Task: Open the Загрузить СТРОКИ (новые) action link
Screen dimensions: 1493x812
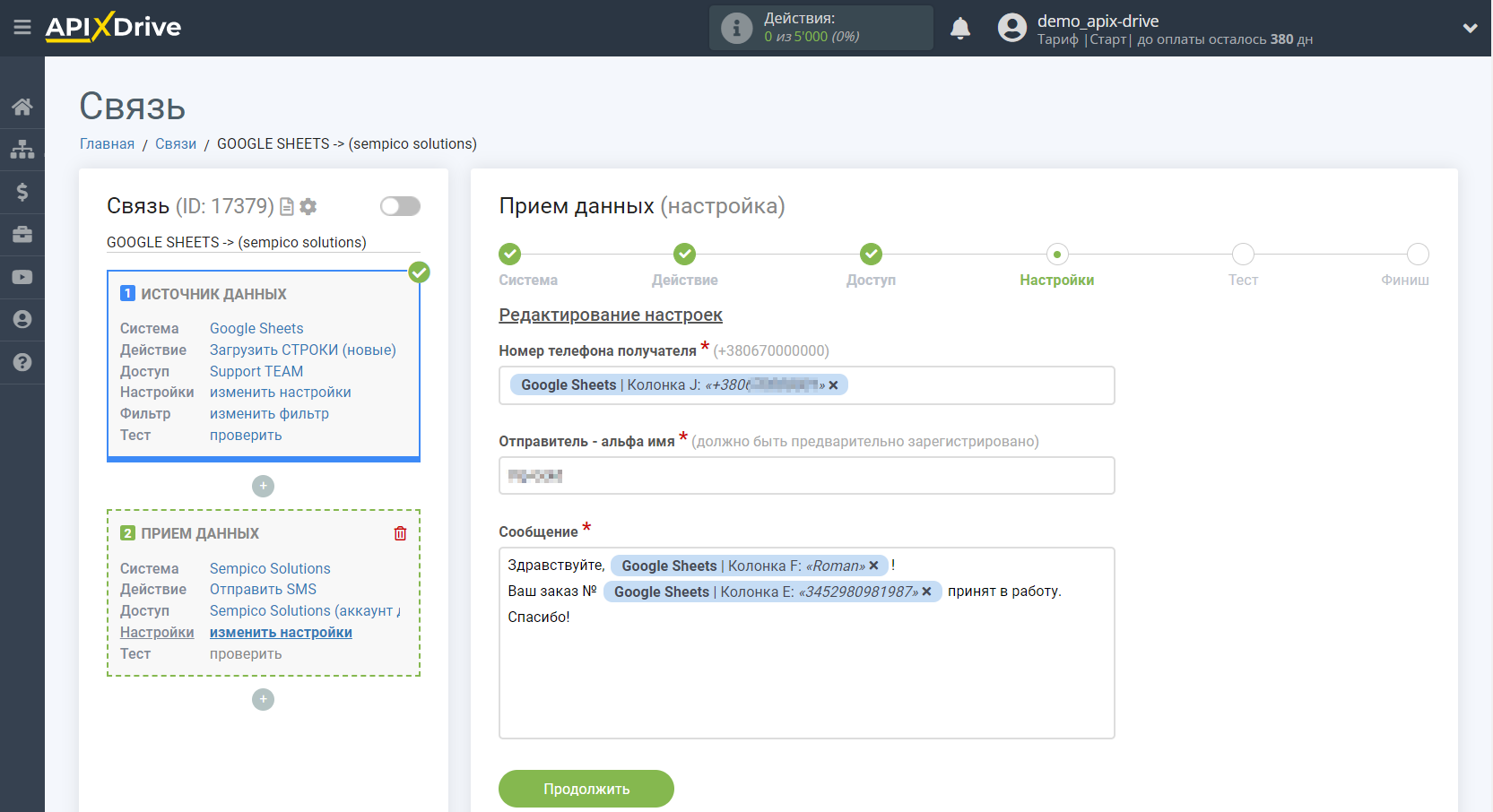Action: [303, 350]
